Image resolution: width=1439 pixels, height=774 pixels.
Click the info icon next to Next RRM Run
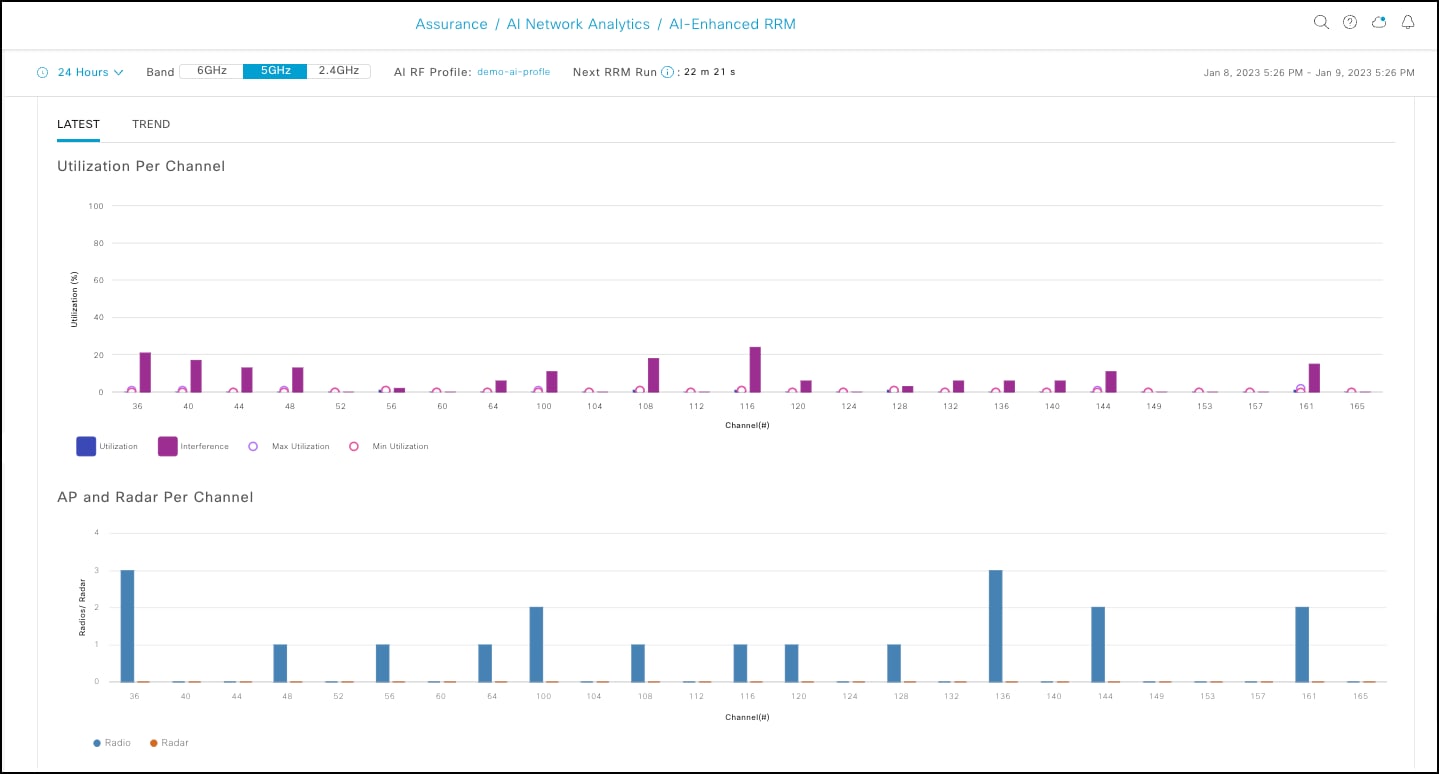pos(667,72)
